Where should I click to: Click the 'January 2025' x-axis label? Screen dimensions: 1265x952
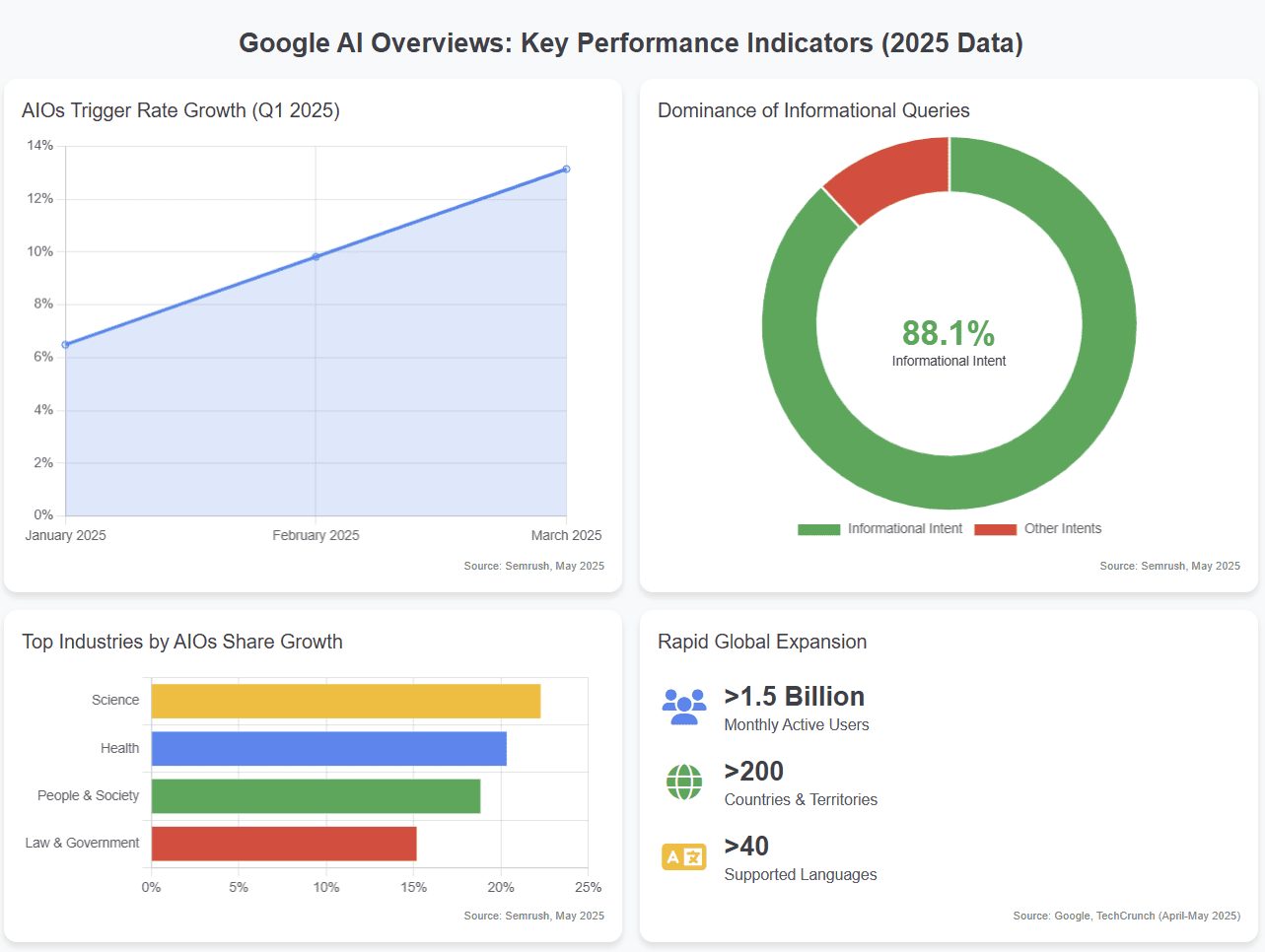pos(65,536)
